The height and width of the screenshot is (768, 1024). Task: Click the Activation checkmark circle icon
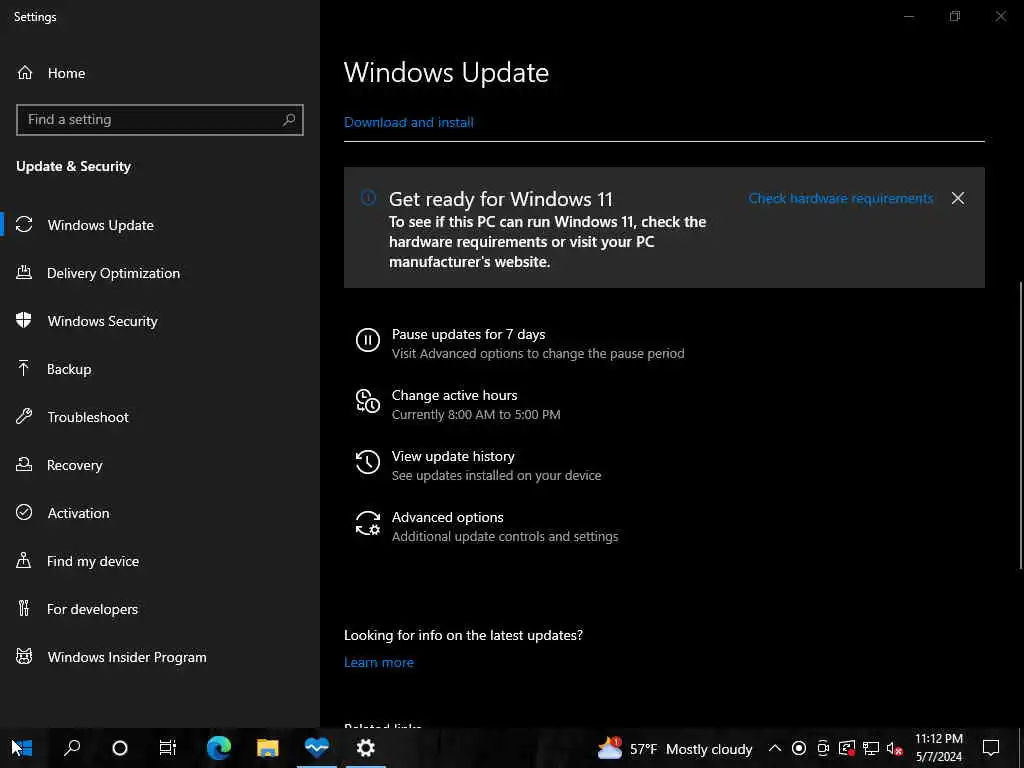click(x=24, y=513)
